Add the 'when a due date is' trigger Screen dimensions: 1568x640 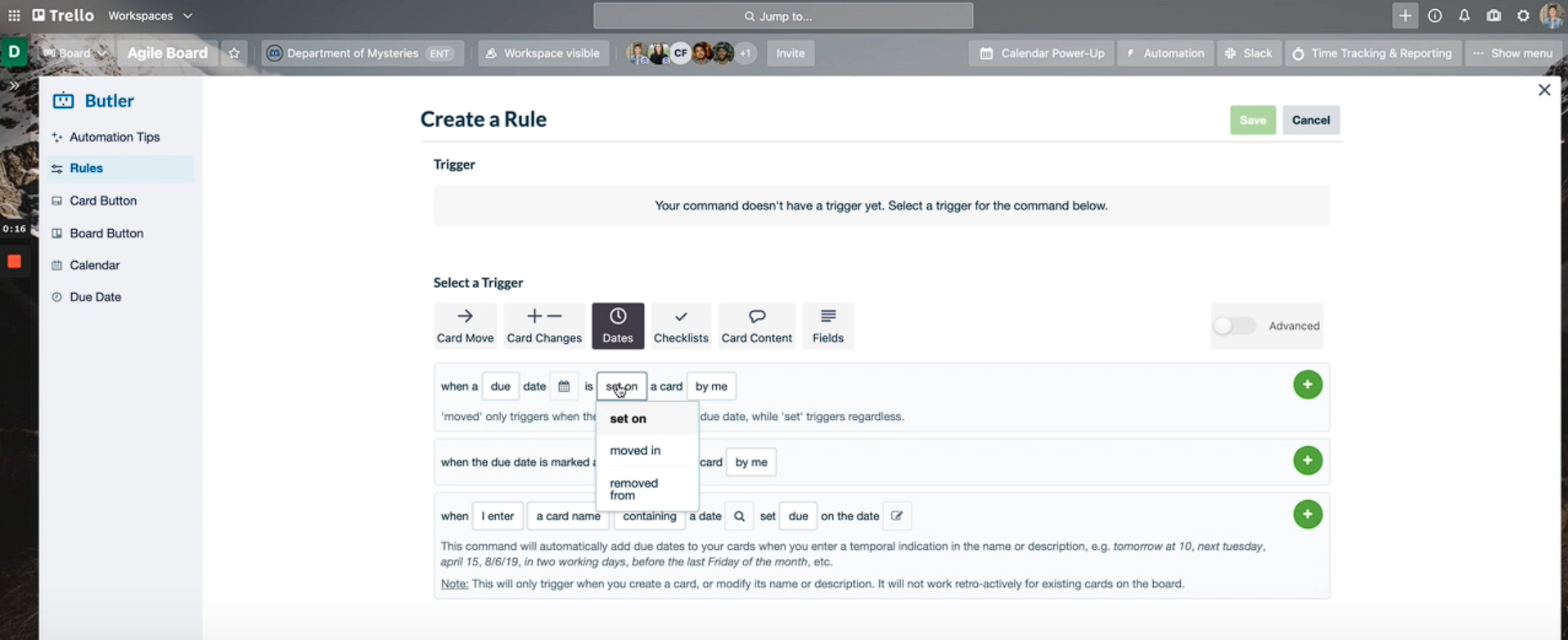pos(1308,385)
